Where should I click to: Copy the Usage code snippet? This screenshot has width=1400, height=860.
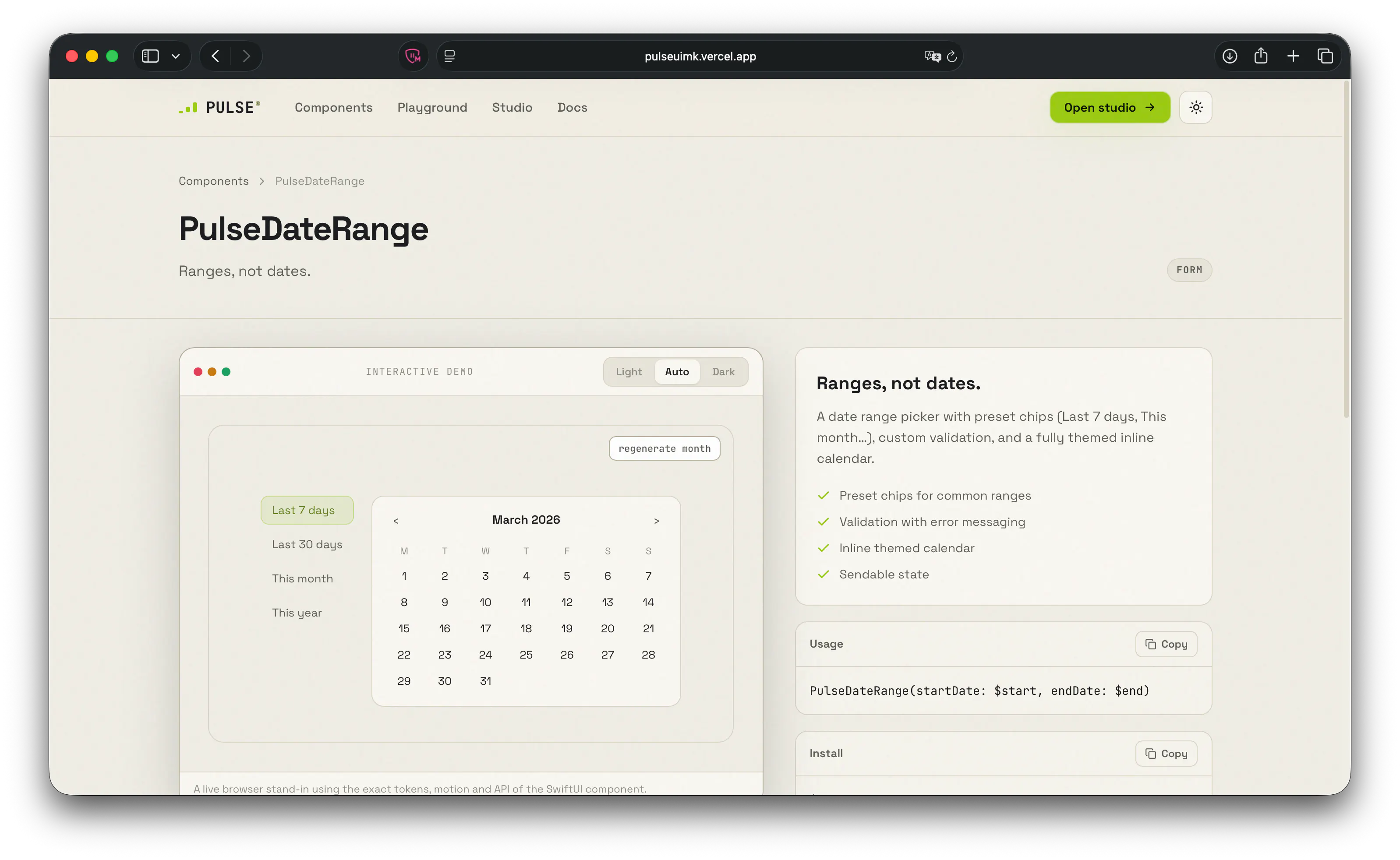click(x=1166, y=644)
